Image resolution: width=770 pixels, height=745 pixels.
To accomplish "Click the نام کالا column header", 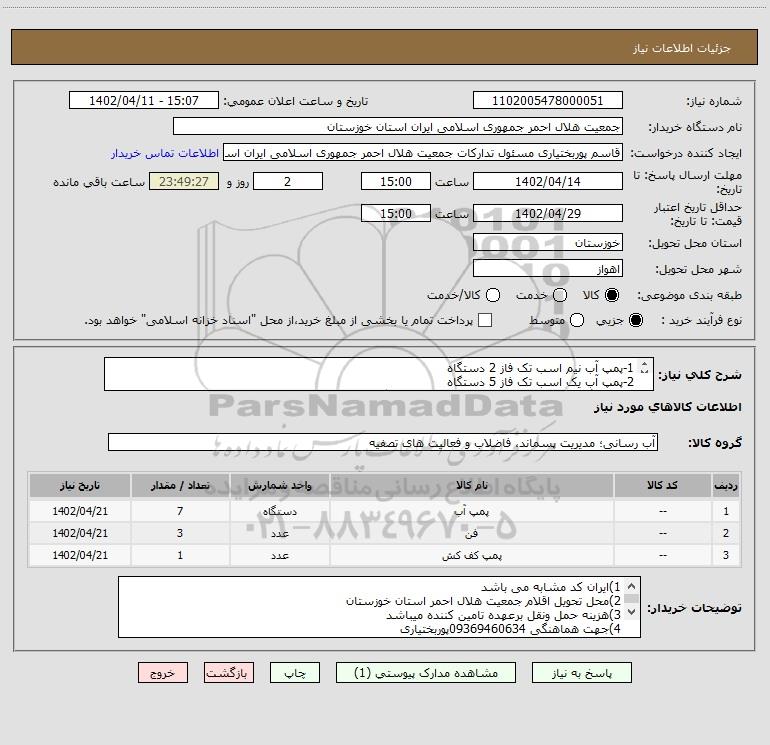I will pyautogui.click(x=472, y=486).
